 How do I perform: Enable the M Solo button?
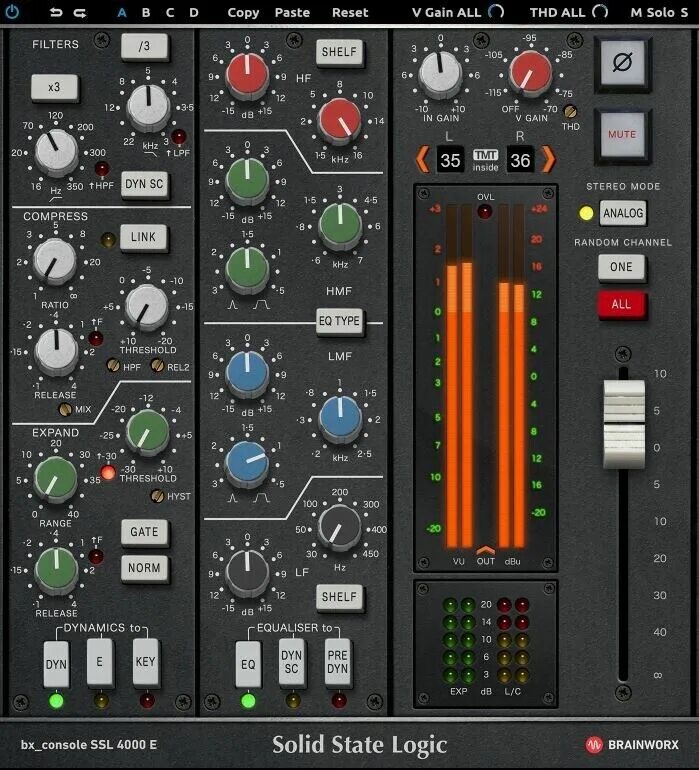point(636,13)
